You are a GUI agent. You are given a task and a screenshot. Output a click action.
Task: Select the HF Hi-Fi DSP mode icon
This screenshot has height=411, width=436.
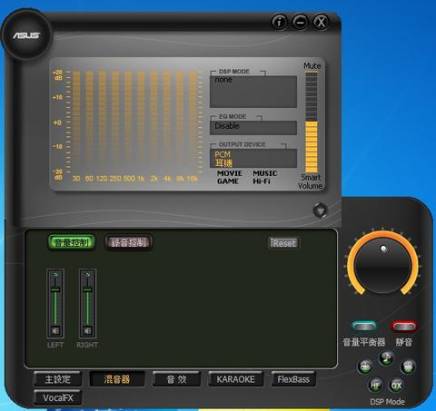tap(376, 385)
